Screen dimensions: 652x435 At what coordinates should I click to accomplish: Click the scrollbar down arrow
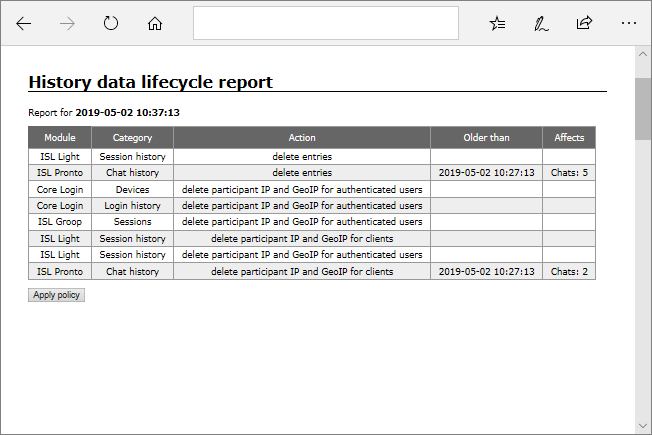(x=643, y=426)
